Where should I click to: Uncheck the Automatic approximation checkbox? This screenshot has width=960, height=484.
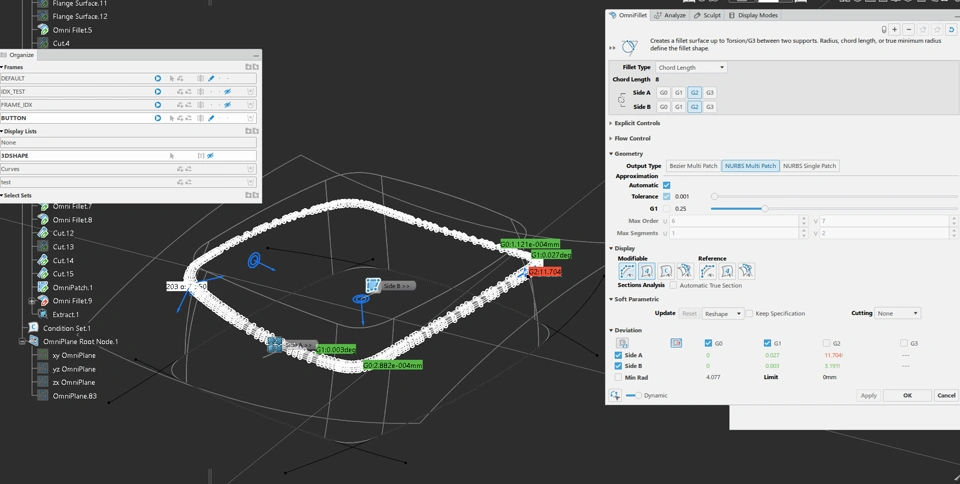667,185
